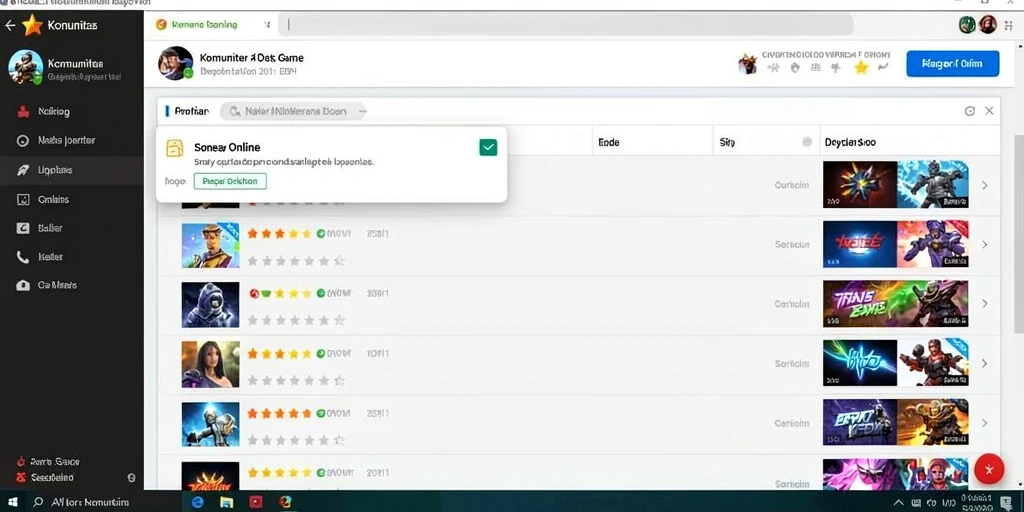Toggle the gray circle in Sitp column
Screen dimensions: 1024x512
807,142
